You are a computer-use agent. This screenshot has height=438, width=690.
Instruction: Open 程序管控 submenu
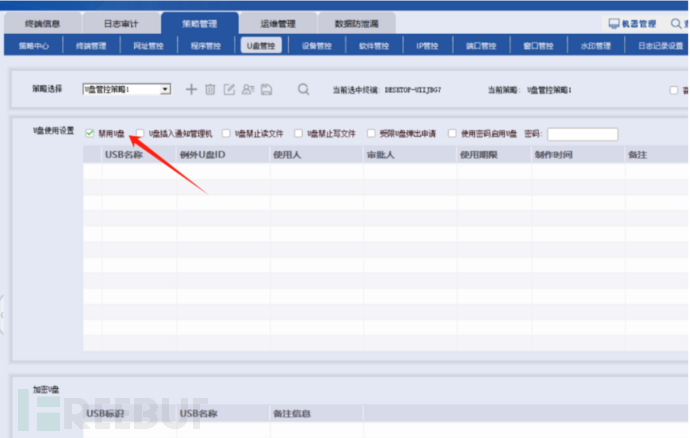pos(206,46)
